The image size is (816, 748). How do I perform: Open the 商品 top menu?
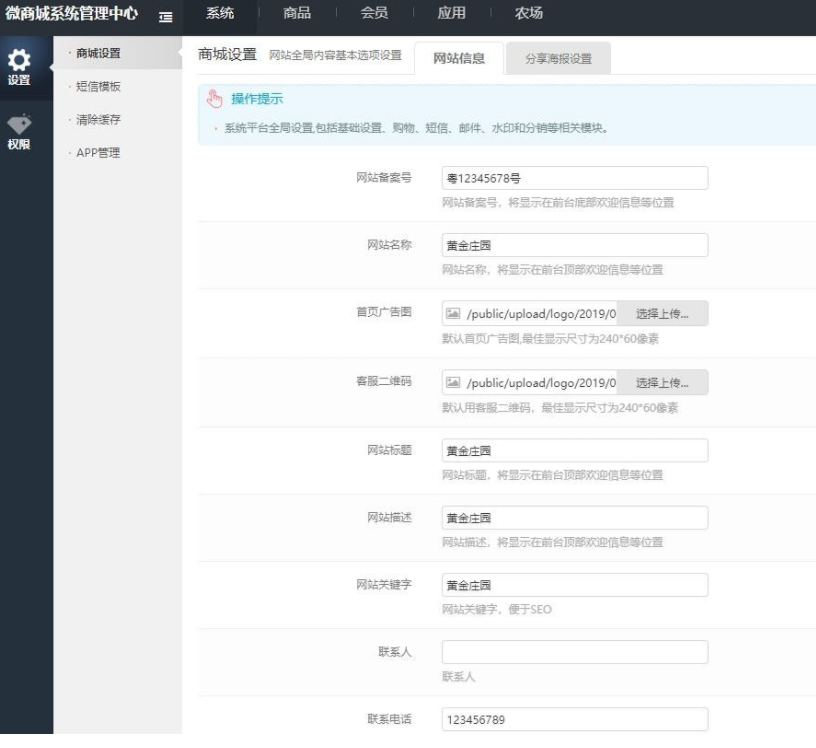click(x=297, y=13)
